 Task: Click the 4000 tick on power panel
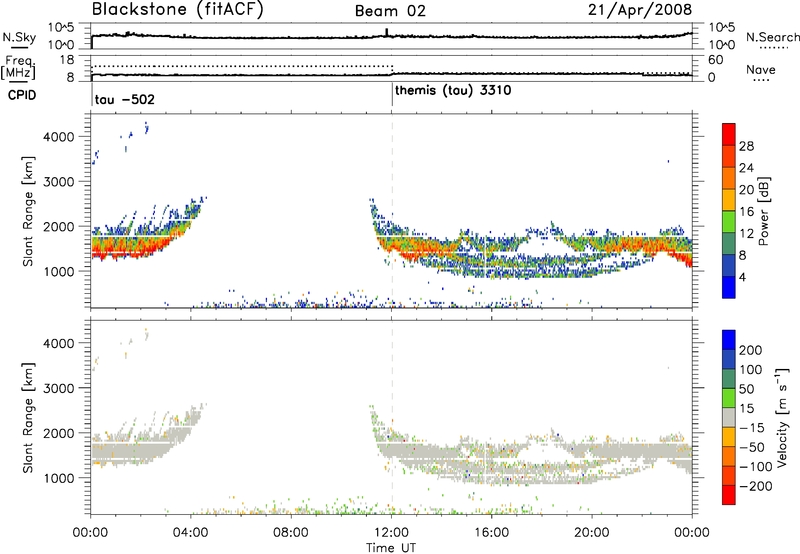59,137
